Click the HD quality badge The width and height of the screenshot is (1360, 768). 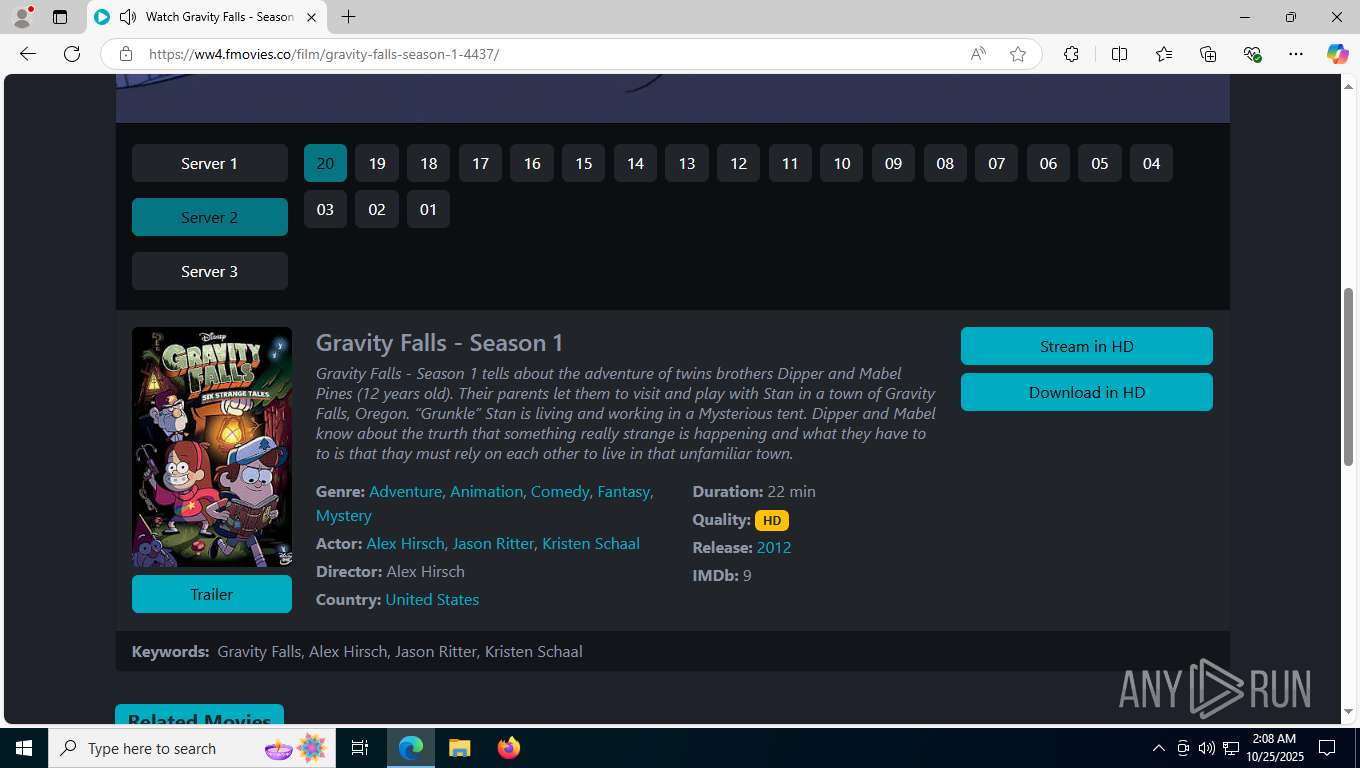point(772,520)
